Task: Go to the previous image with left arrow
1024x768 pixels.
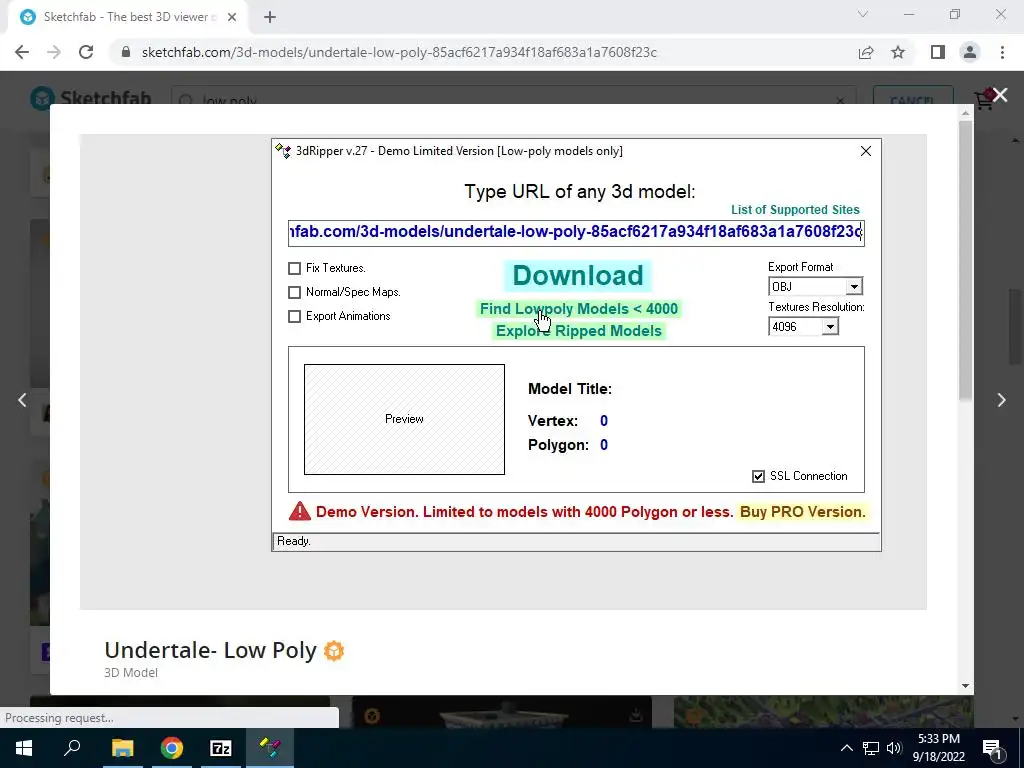Action: click(22, 400)
